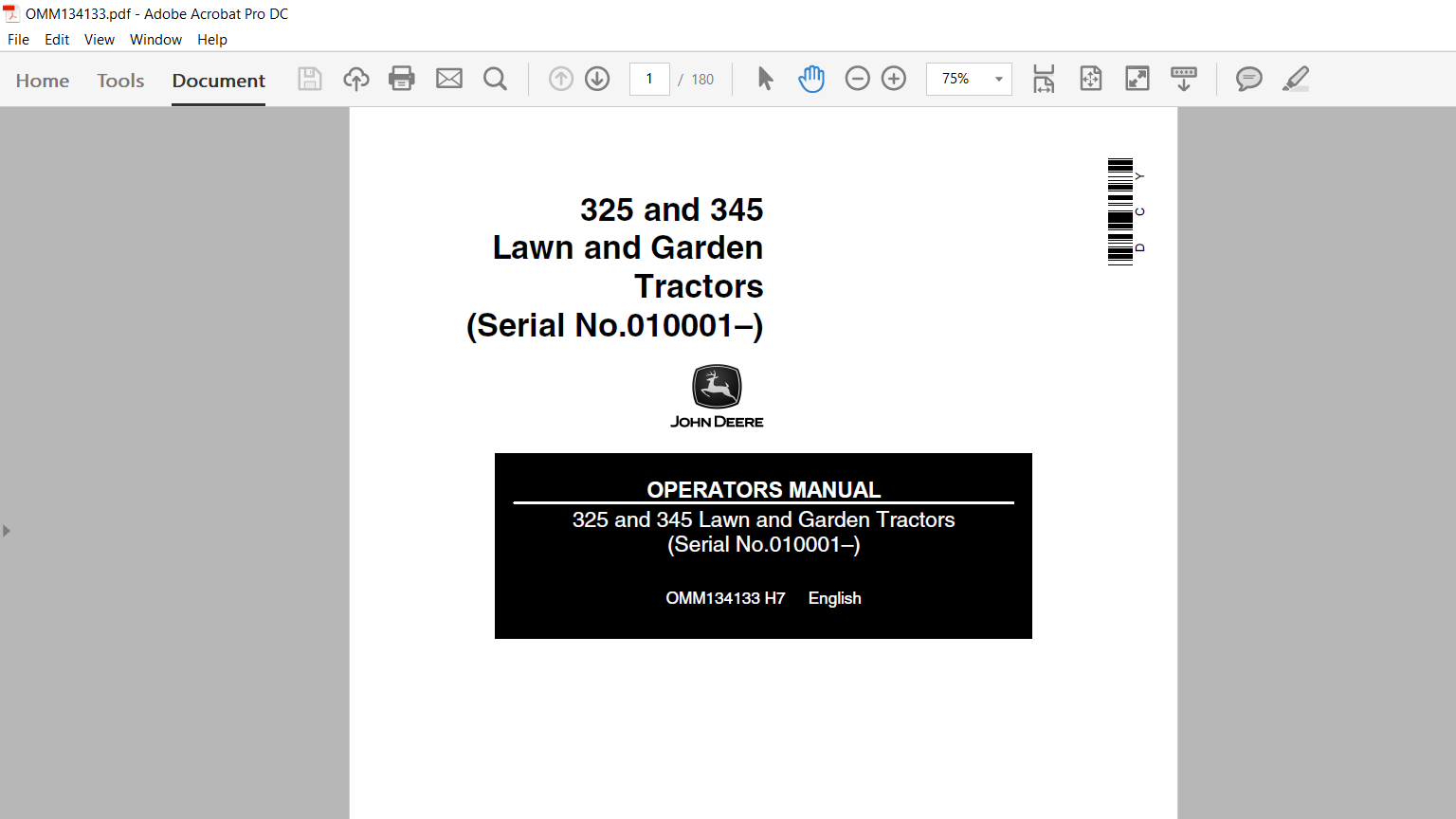Click the OPERATORS MANUAL heading text
The width and height of the screenshot is (1456, 819).
764,490
